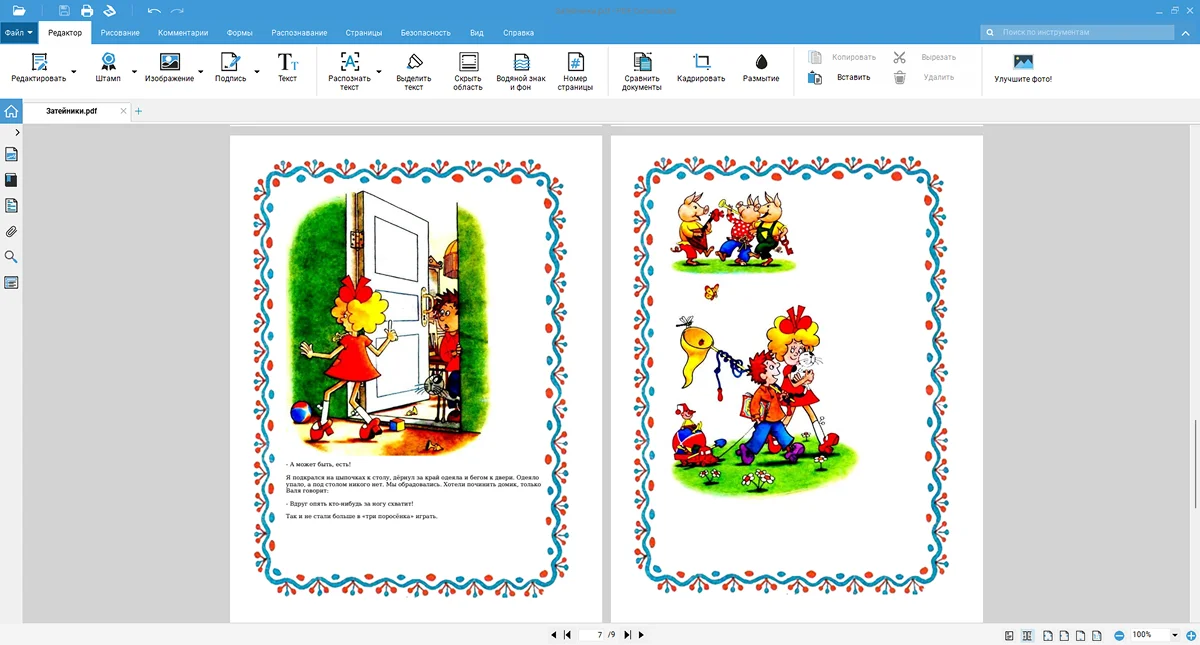Screen dimensions: 1200x645
Task: Zoom in with the plus button
Action: [x=1191, y=635]
